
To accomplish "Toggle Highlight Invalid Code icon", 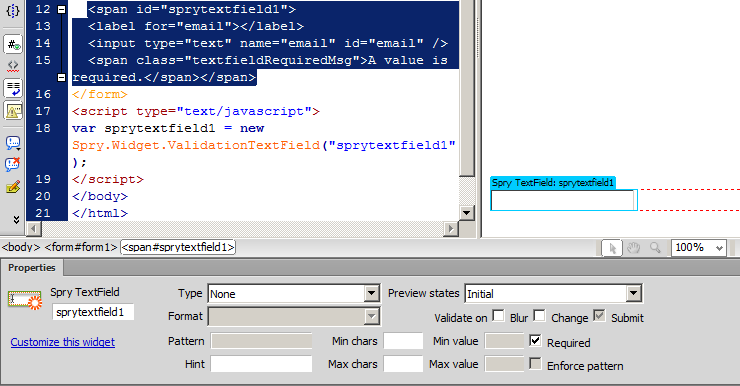I will 13,66.
